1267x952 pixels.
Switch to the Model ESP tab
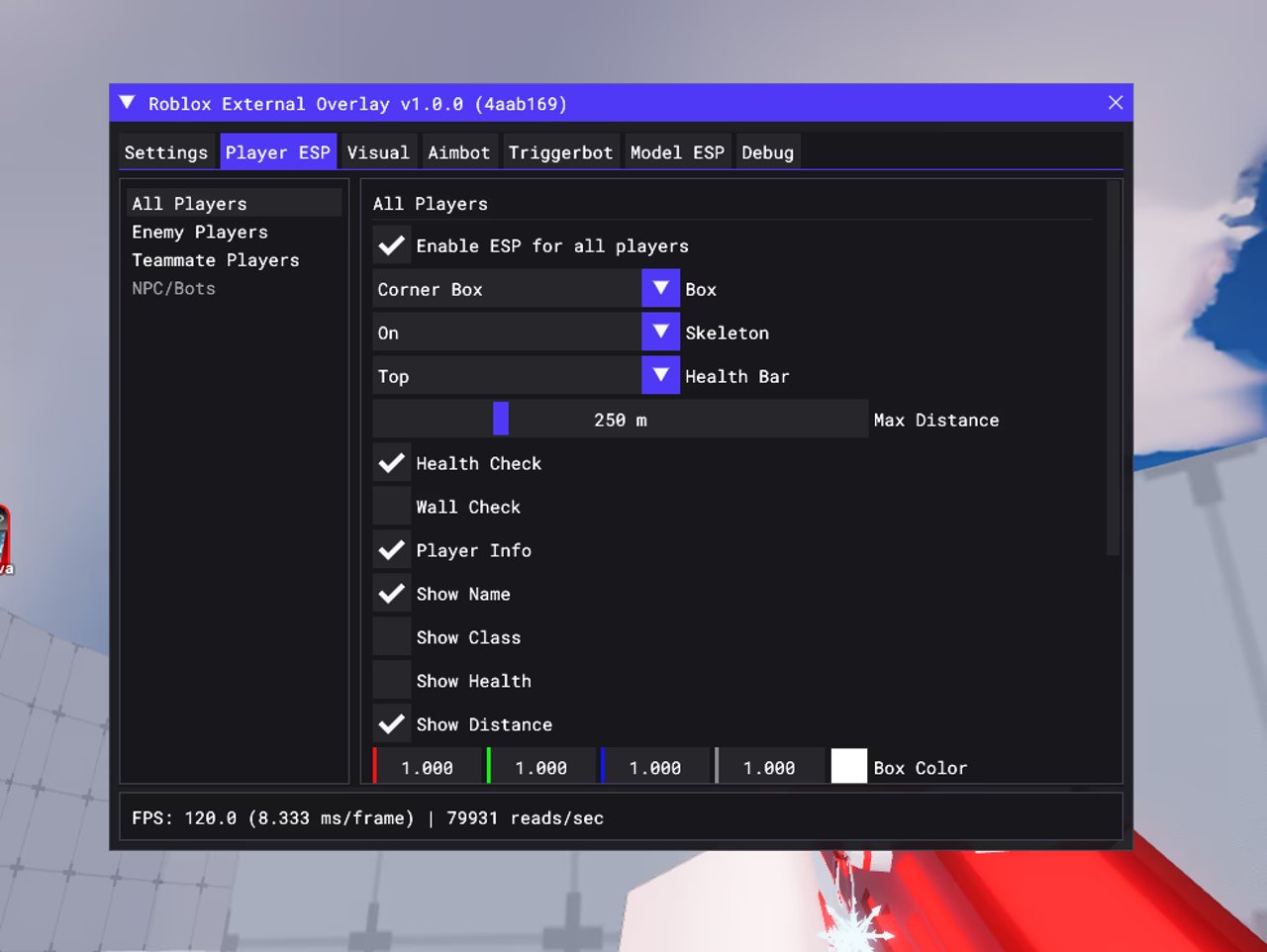coord(678,152)
